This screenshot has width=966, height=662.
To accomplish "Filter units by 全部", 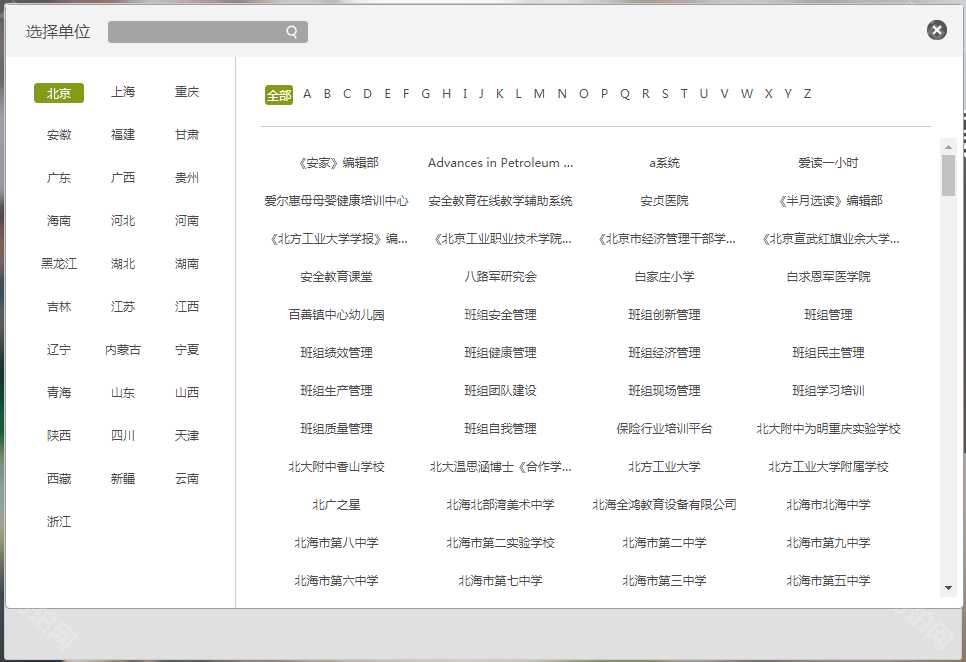I will 278,95.
